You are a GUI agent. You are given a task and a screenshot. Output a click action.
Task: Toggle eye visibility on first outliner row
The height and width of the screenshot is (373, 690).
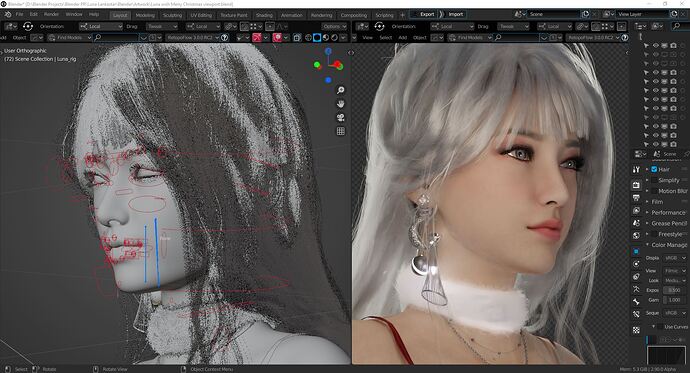click(655, 45)
